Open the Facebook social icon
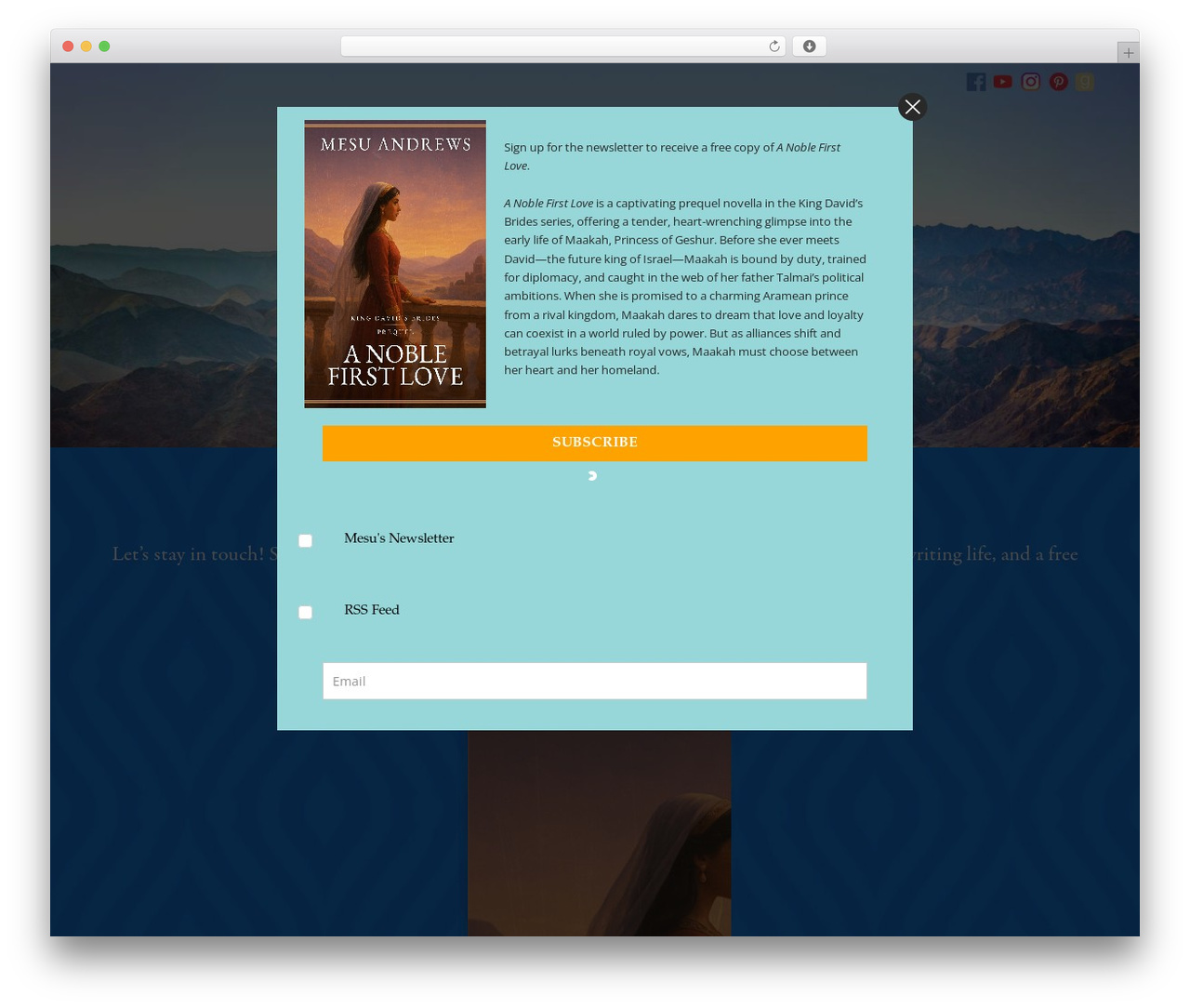 coord(975,82)
